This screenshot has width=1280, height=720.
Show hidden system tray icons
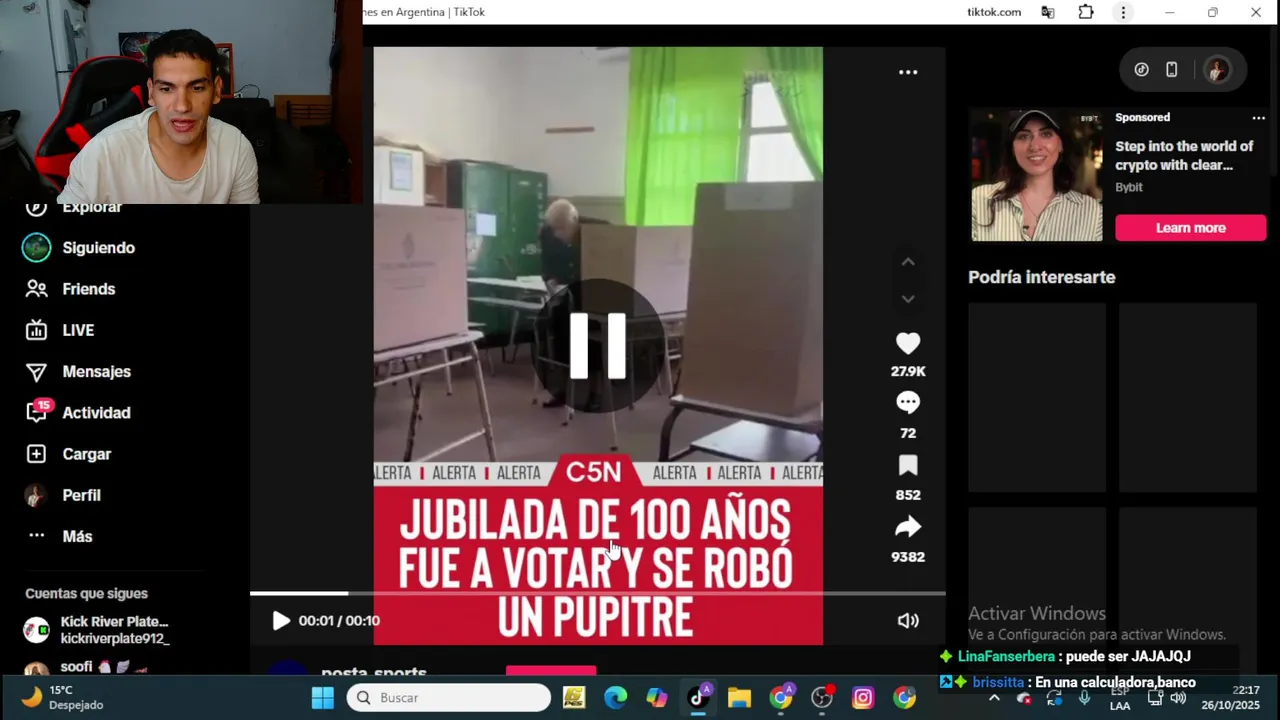click(994, 698)
